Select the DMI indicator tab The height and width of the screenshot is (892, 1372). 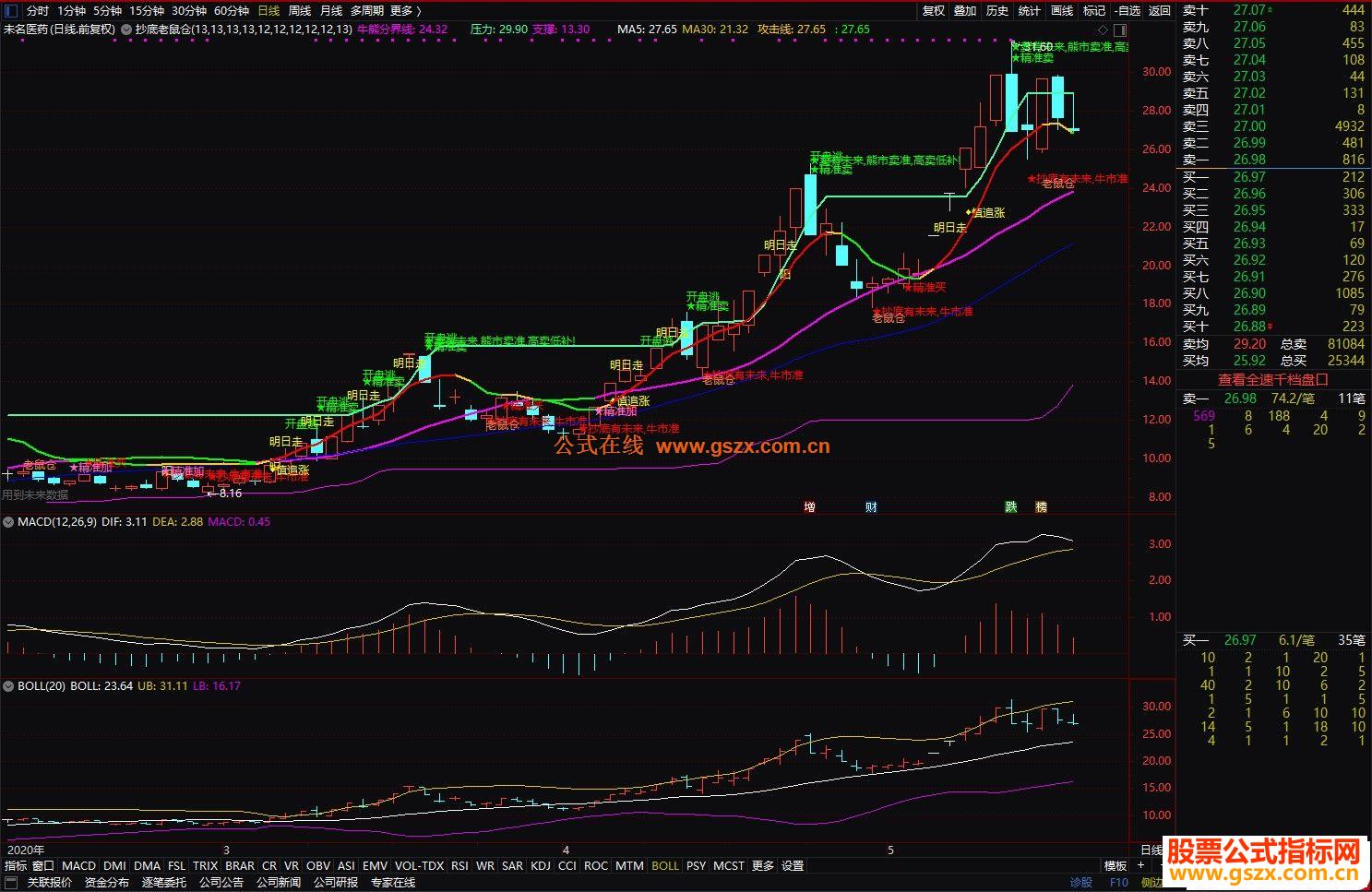click(114, 866)
